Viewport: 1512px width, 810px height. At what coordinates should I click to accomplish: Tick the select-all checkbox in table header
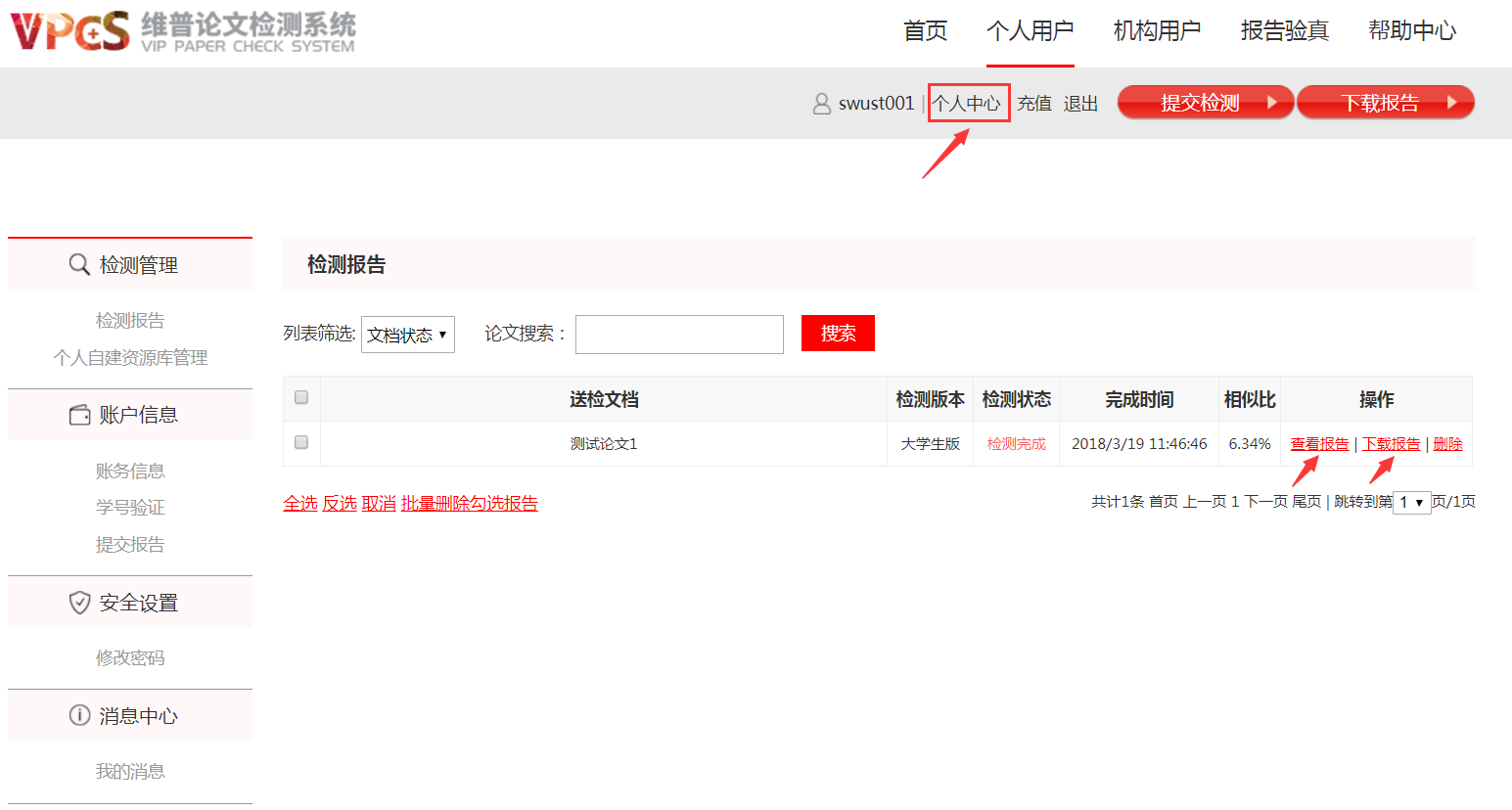click(301, 397)
